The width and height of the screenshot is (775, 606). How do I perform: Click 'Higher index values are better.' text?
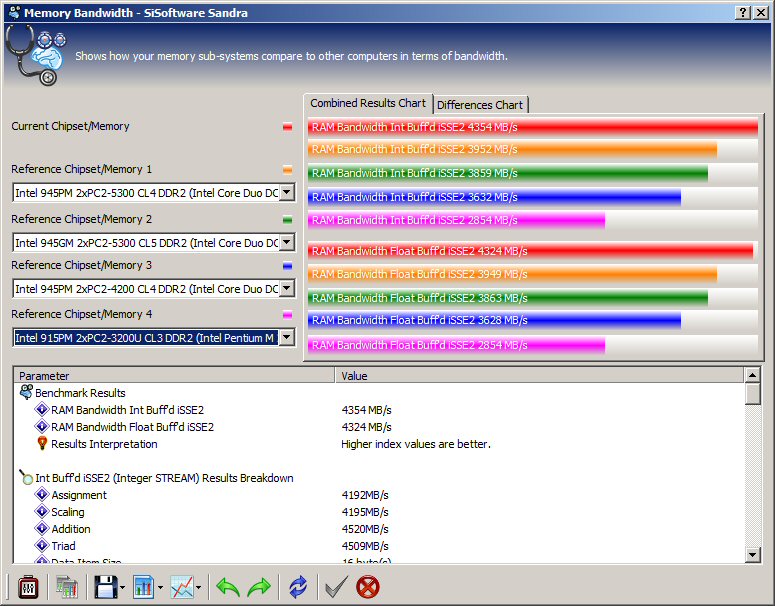[x=416, y=444]
